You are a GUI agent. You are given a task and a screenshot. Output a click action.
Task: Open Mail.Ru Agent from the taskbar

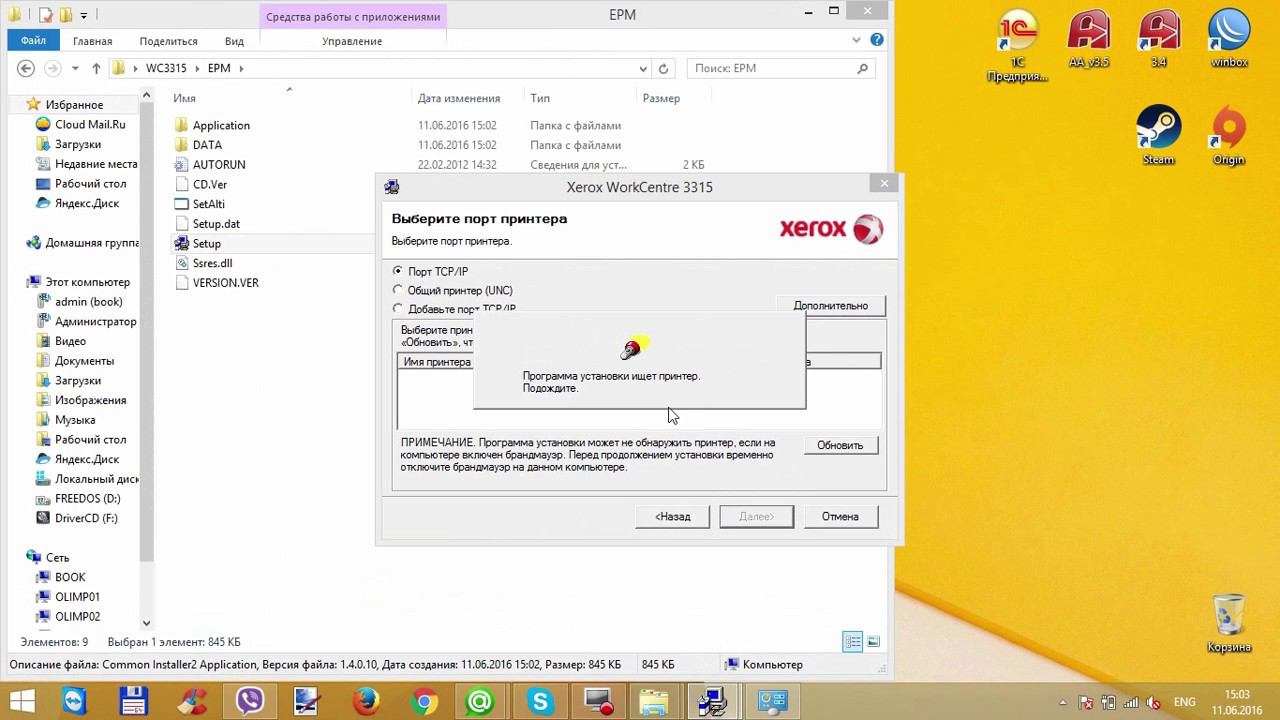(481, 701)
